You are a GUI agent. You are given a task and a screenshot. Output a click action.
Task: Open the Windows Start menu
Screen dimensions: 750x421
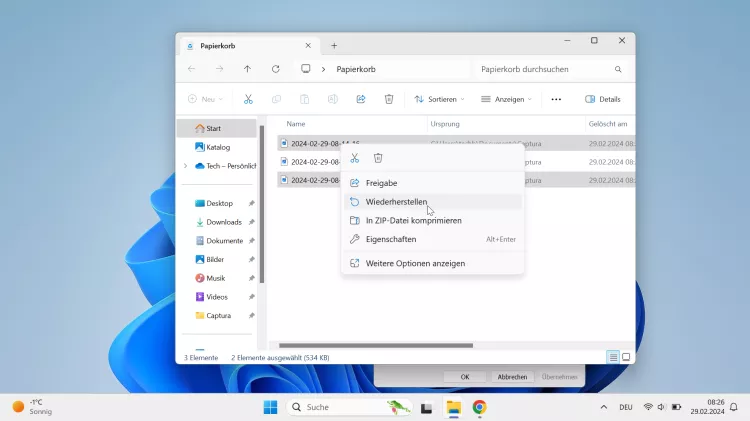(270, 407)
